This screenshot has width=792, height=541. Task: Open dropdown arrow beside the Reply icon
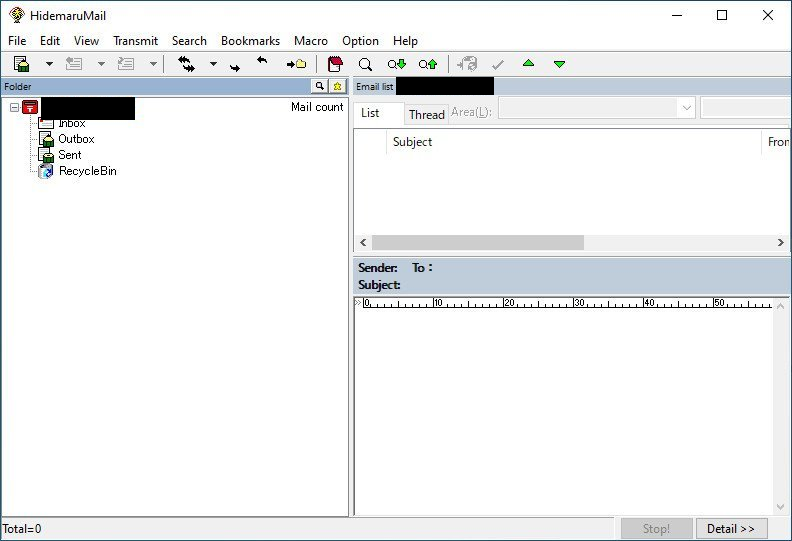point(102,64)
